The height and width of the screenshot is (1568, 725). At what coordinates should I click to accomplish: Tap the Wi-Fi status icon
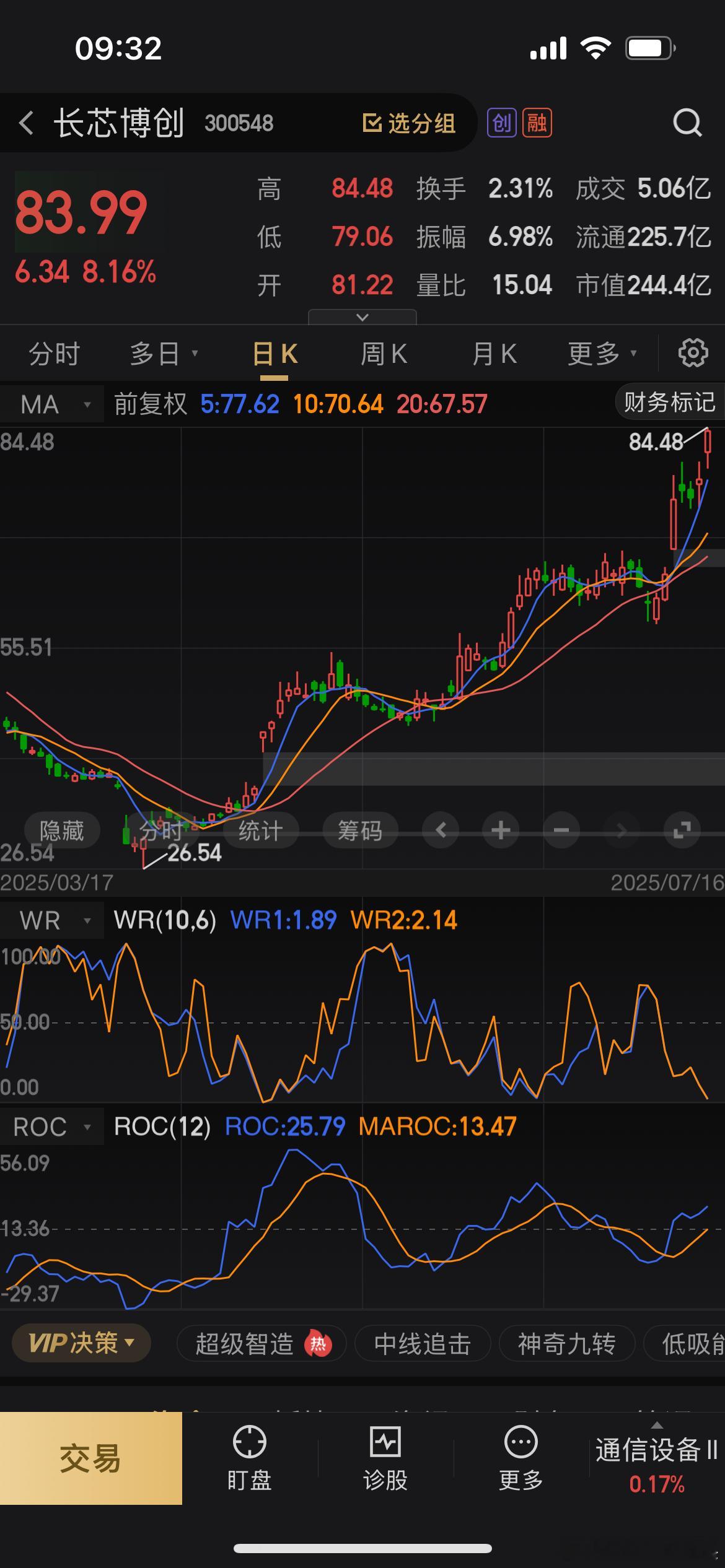click(595, 48)
